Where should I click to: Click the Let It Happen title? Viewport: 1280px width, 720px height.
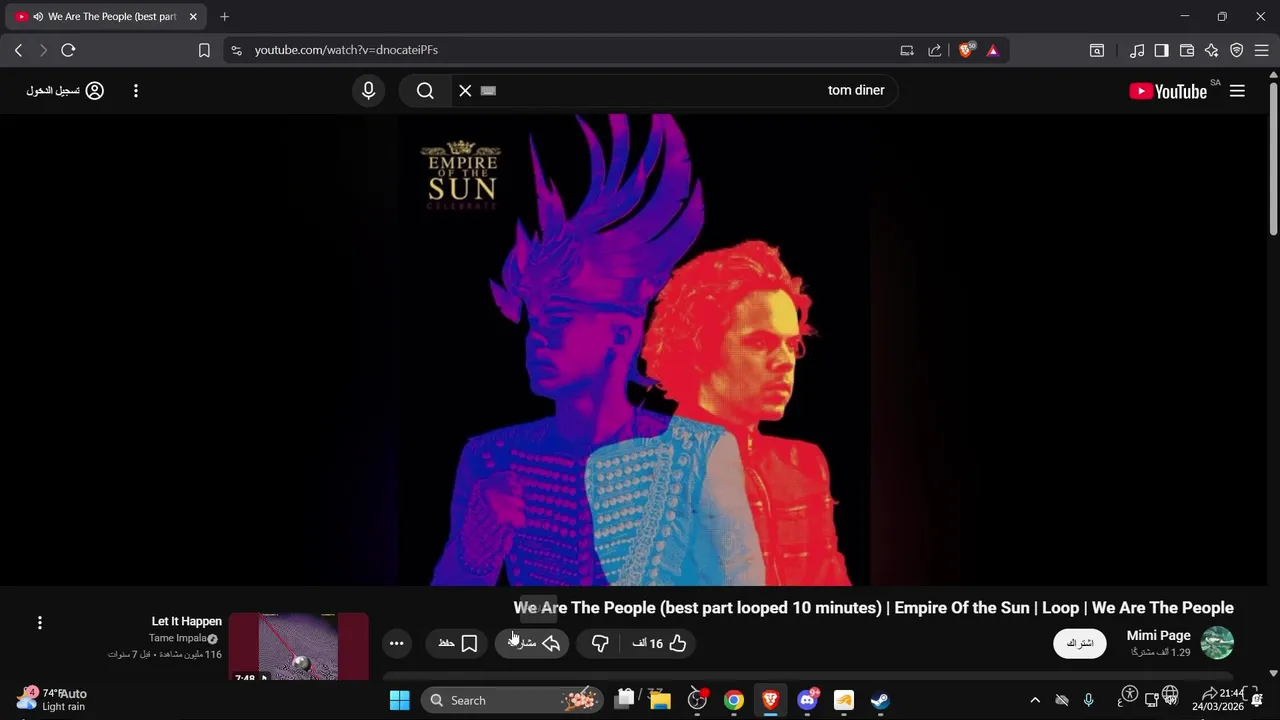(x=187, y=621)
